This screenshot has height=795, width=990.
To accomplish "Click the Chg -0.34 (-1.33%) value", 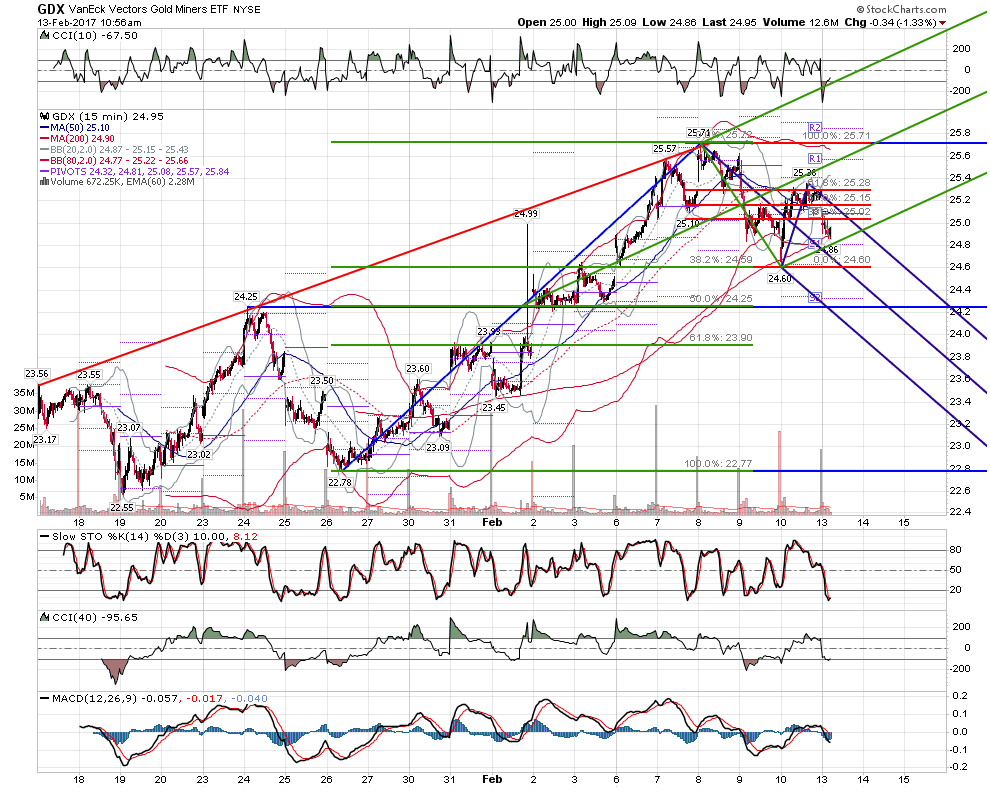I will (x=890, y=22).
